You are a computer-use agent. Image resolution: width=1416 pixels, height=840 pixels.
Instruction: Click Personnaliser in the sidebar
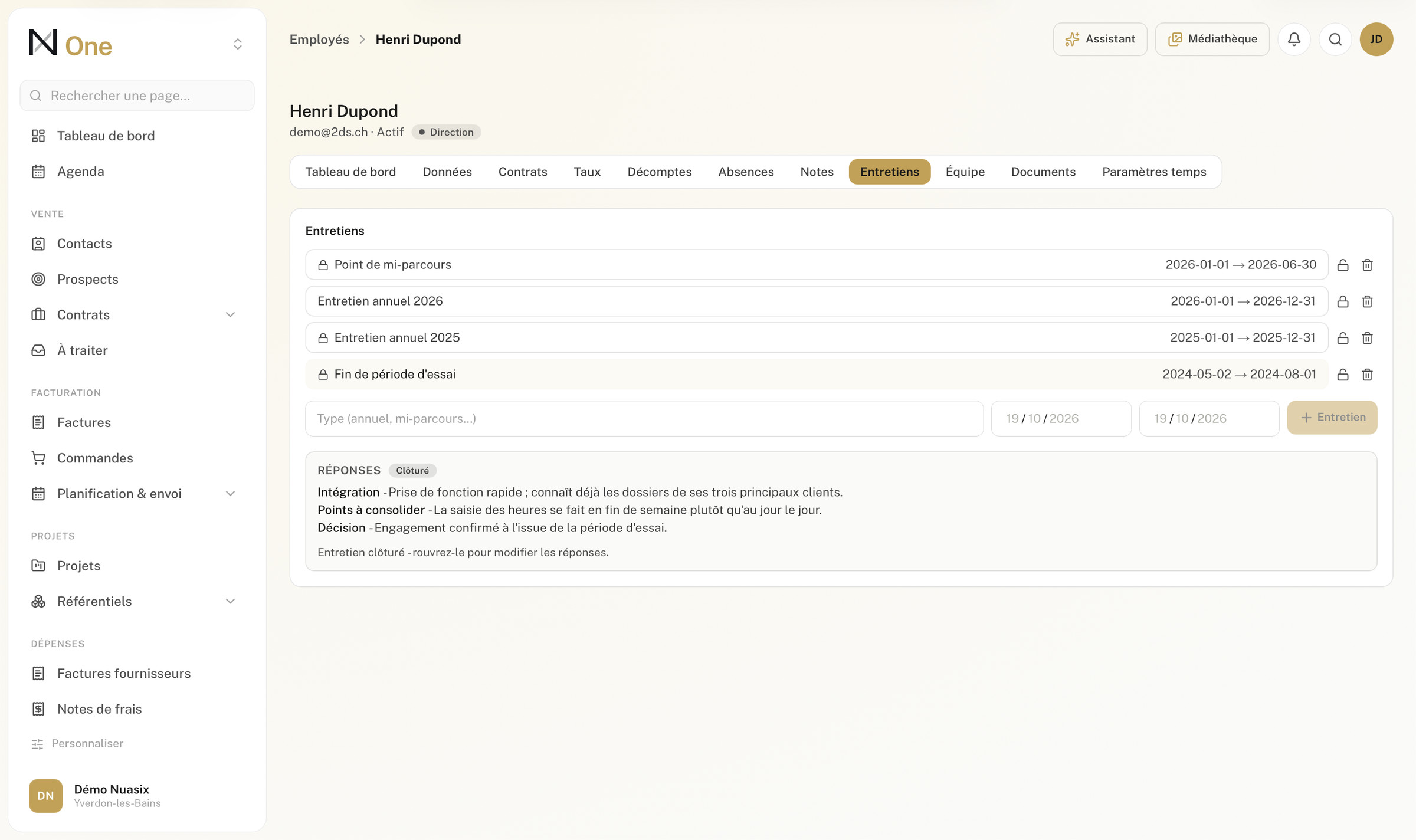click(x=77, y=743)
